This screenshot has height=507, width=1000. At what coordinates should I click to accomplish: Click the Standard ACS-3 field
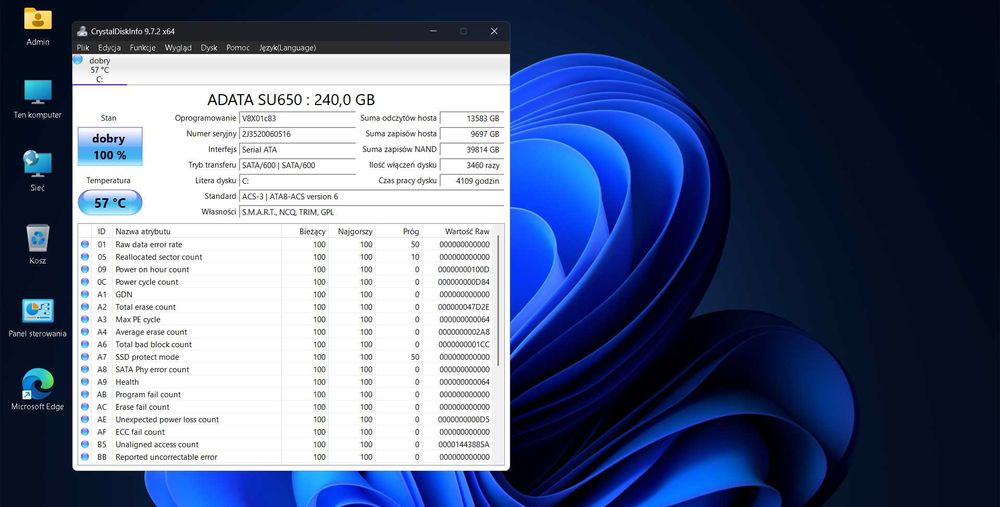pos(371,196)
